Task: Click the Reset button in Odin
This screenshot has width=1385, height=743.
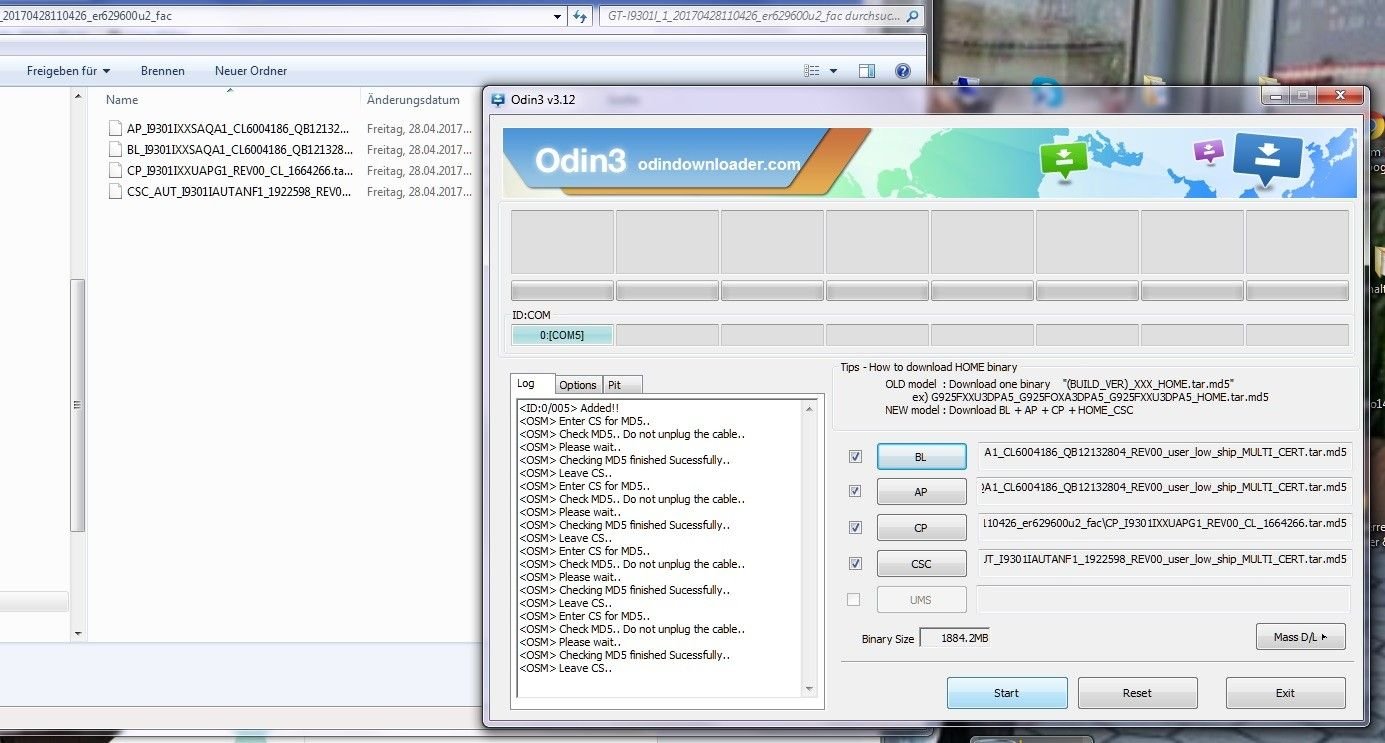Action: pos(1137,693)
